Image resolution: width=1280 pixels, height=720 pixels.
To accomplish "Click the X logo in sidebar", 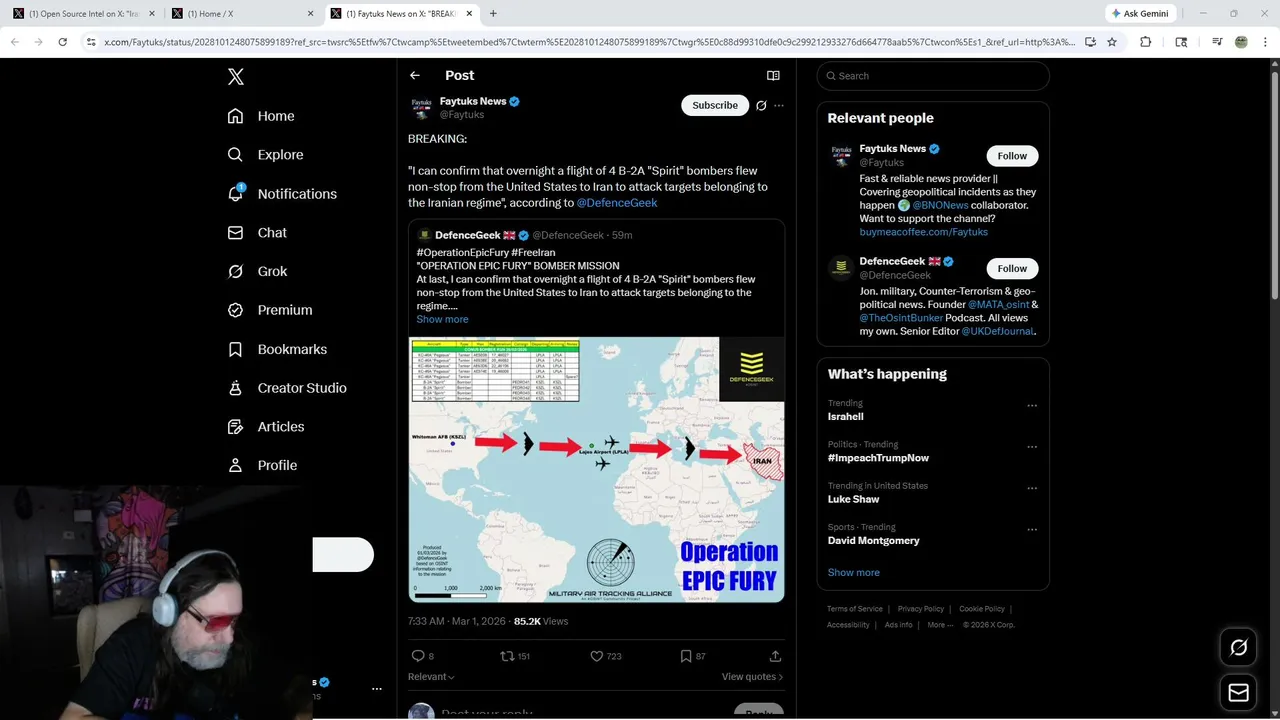I will (x=235, y=77).
